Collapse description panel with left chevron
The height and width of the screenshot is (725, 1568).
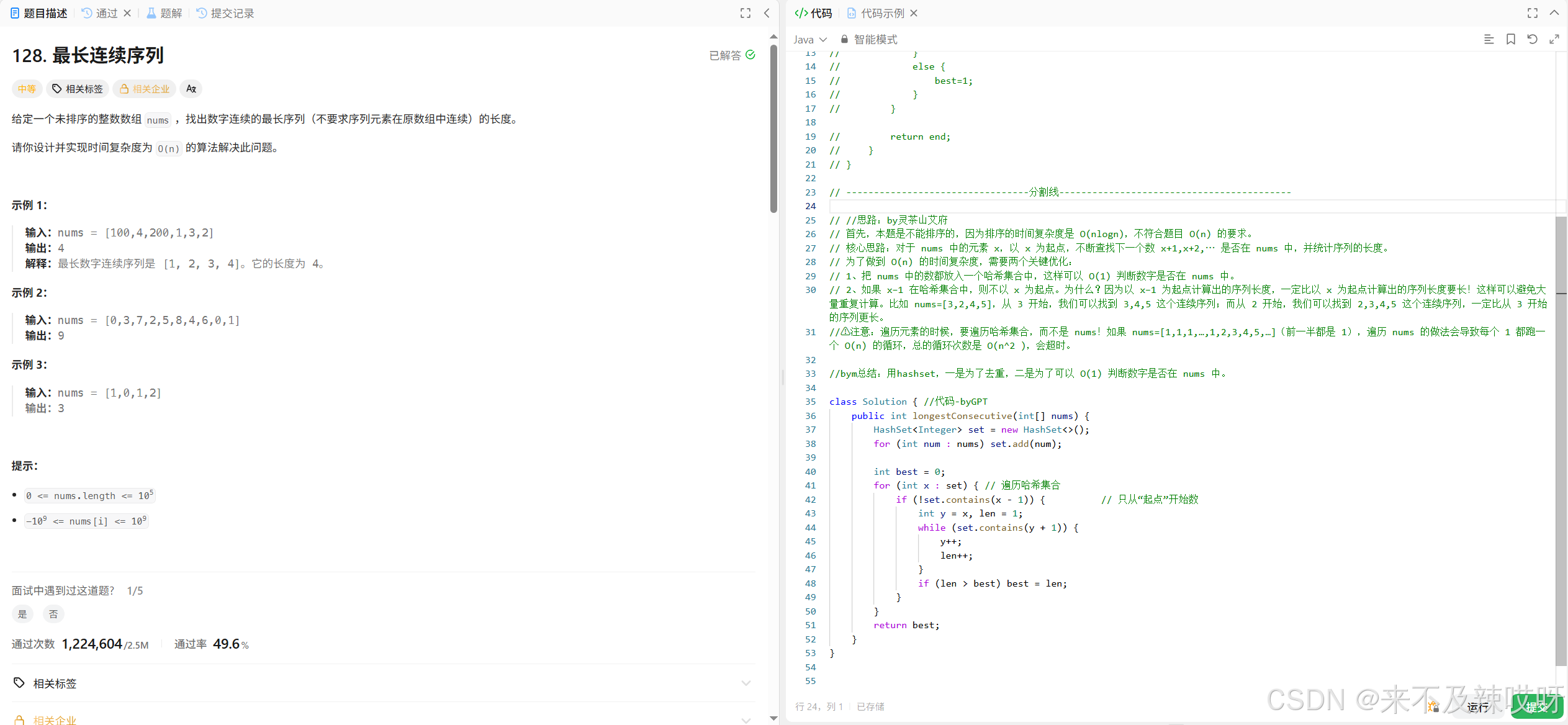tap(767, 13)
